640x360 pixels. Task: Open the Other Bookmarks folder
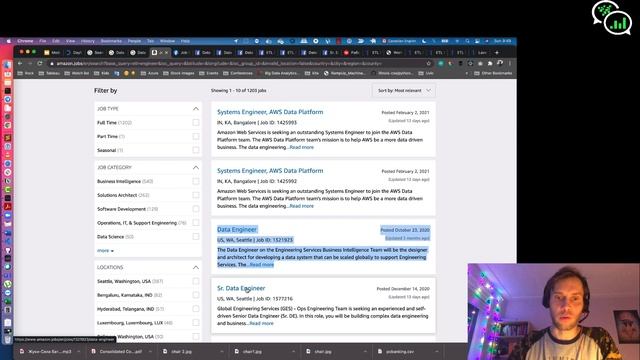click(493, 73)
